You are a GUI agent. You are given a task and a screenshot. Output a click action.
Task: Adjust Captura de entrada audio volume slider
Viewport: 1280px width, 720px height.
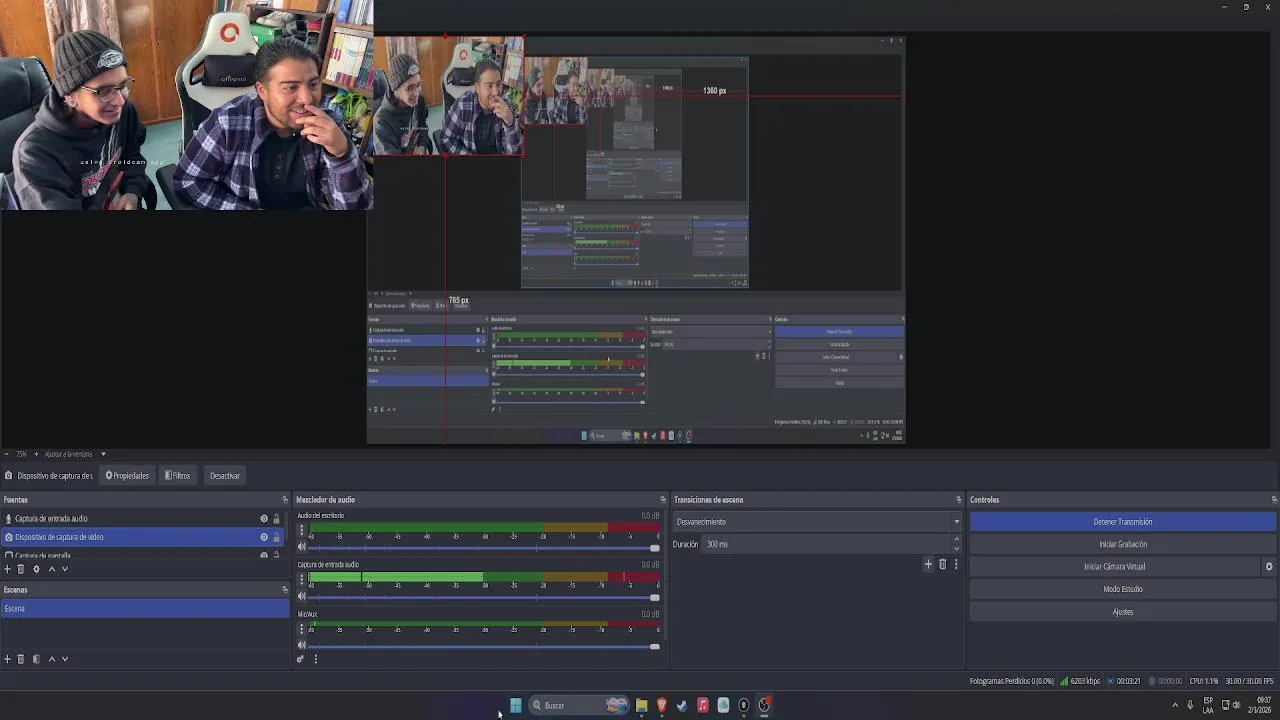[x=485, y=598]
